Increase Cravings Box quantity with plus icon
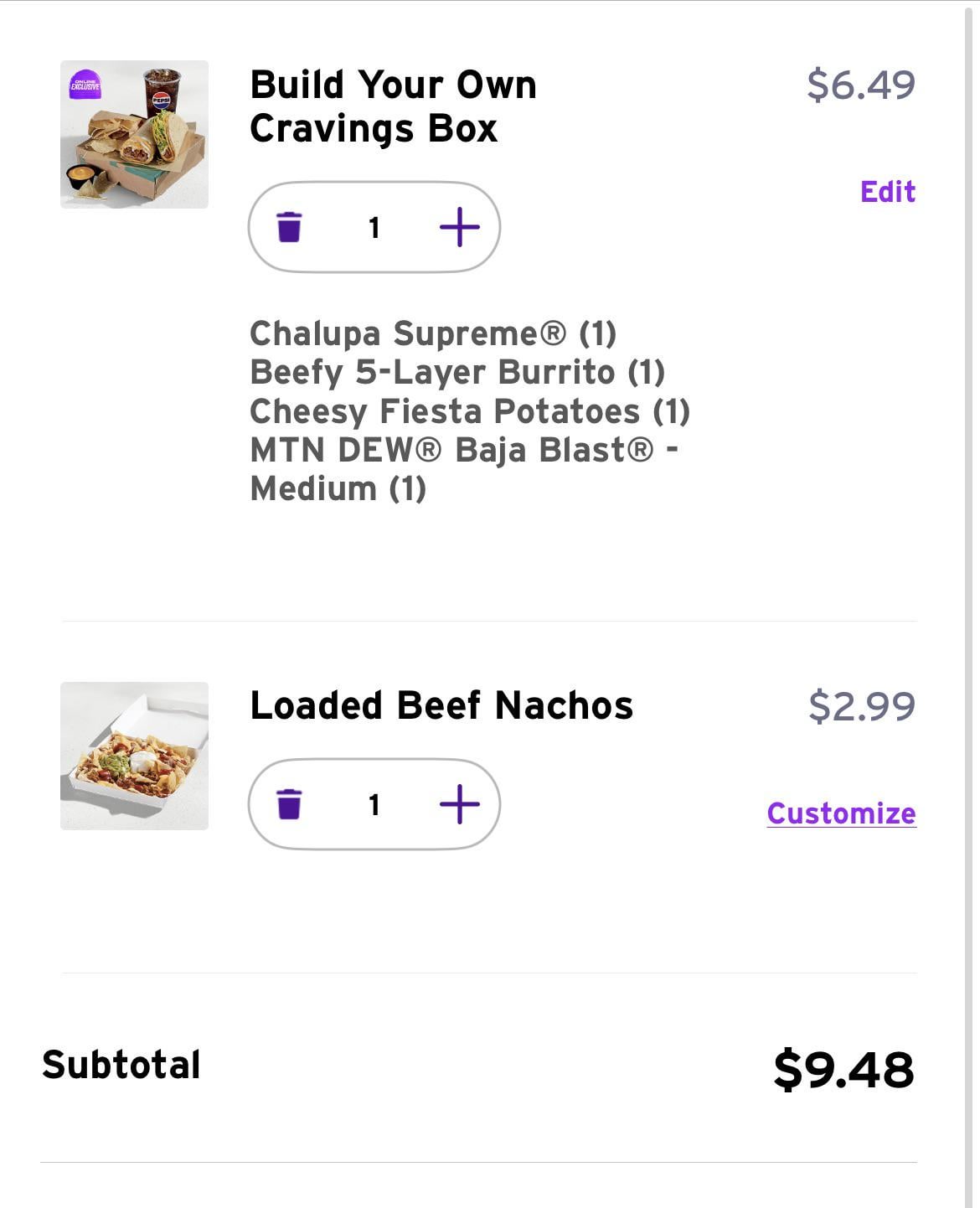 [460, 227]
